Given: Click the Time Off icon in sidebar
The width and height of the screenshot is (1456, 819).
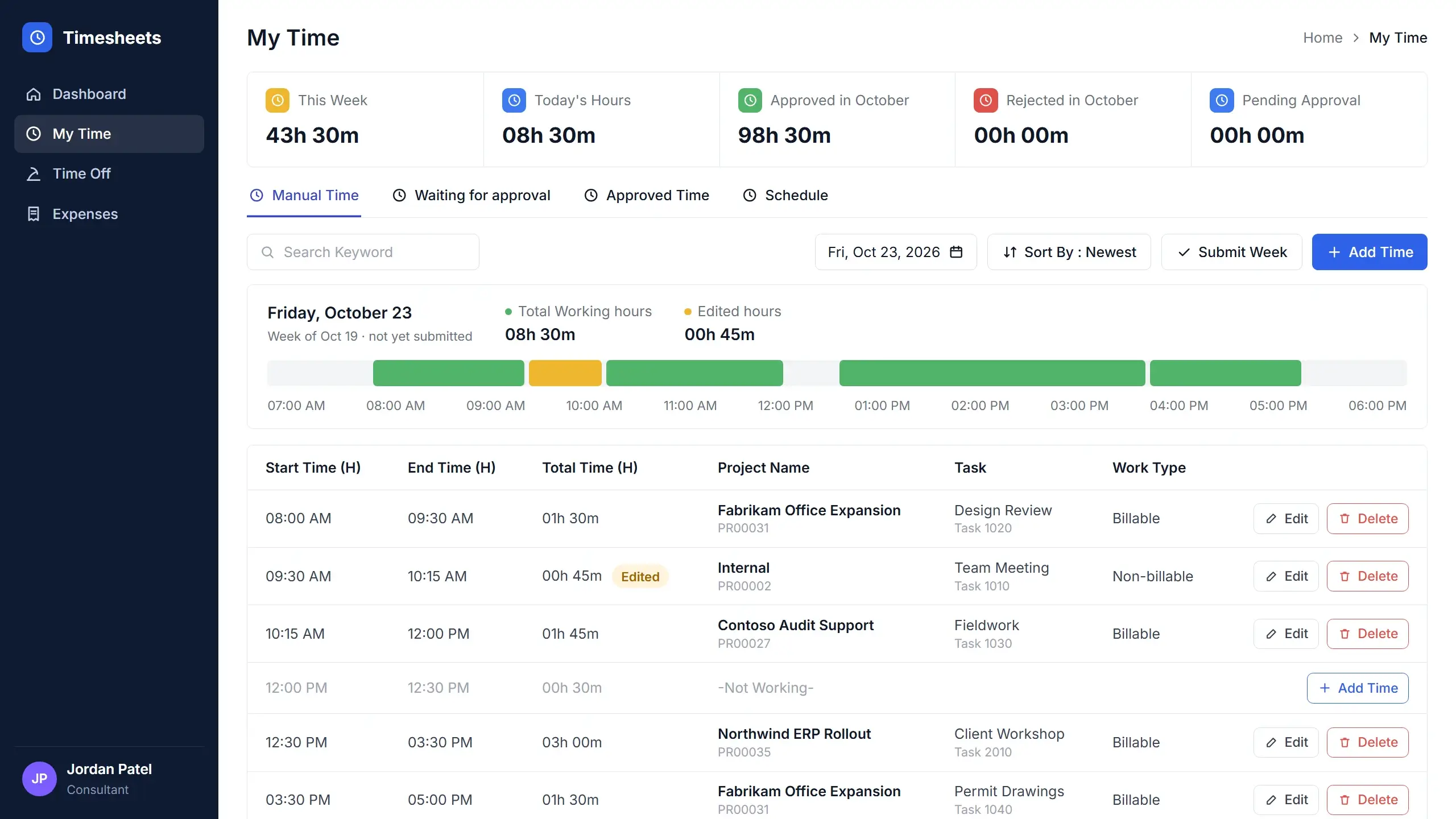Looking at the screenshot, I should [x=34, y=174].
